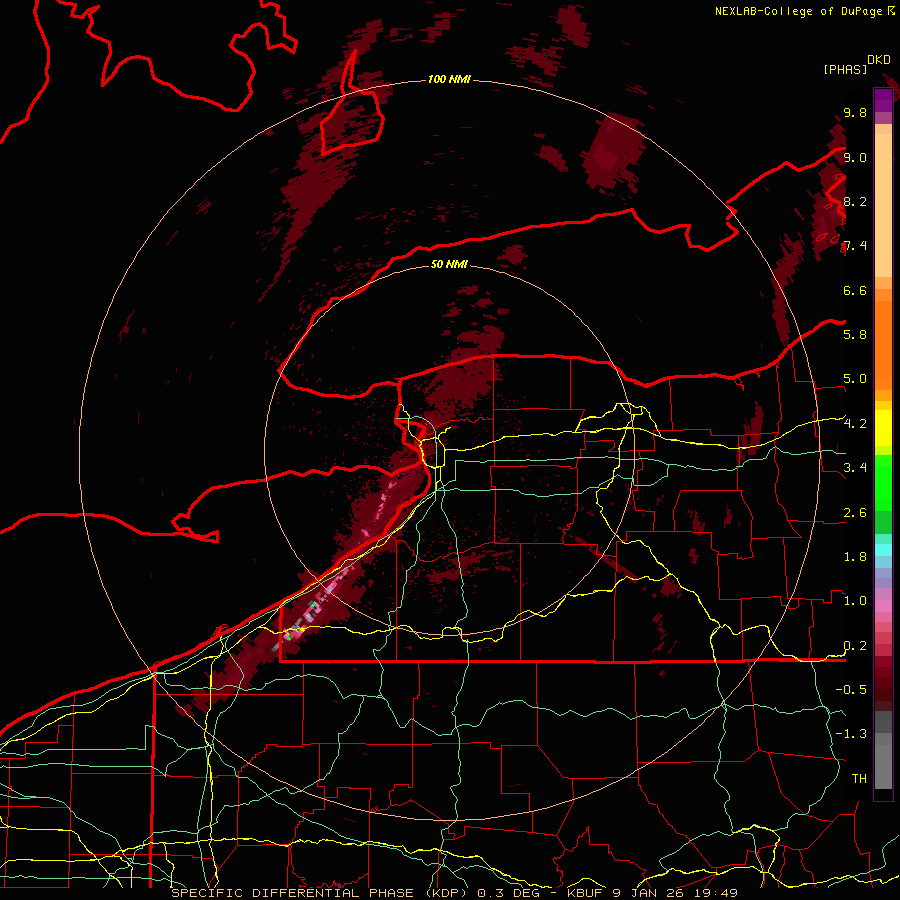Click the purple segment at the color bar top

pos(883,100)
